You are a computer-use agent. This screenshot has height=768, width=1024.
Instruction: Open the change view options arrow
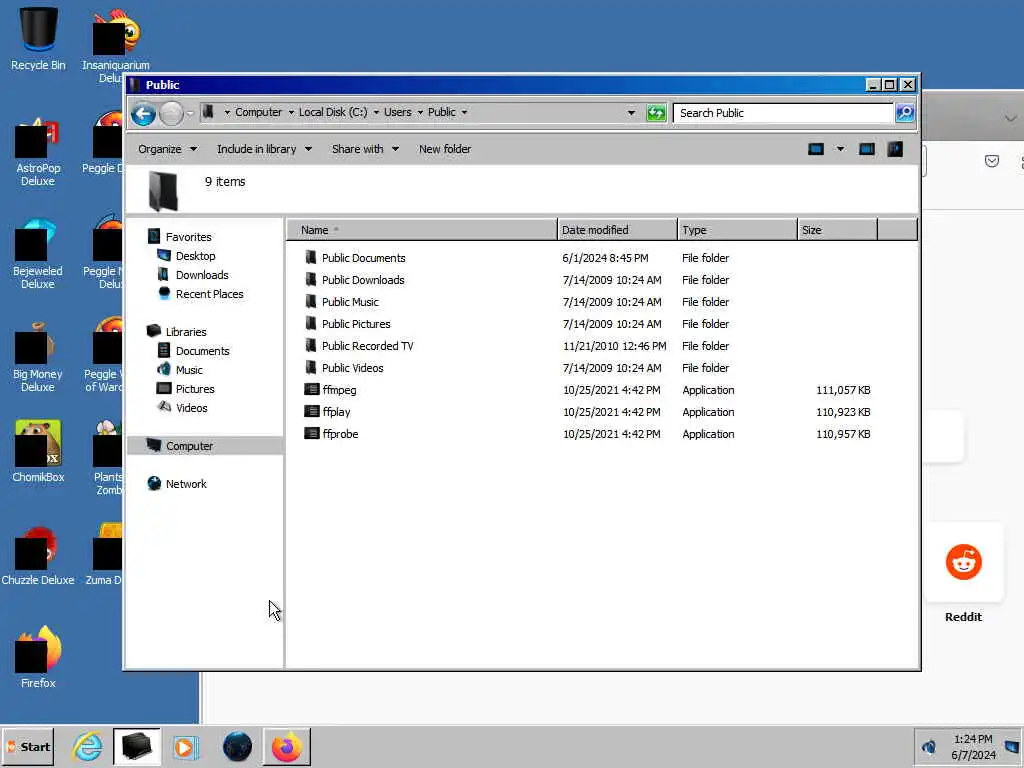[x=840, y=149]
